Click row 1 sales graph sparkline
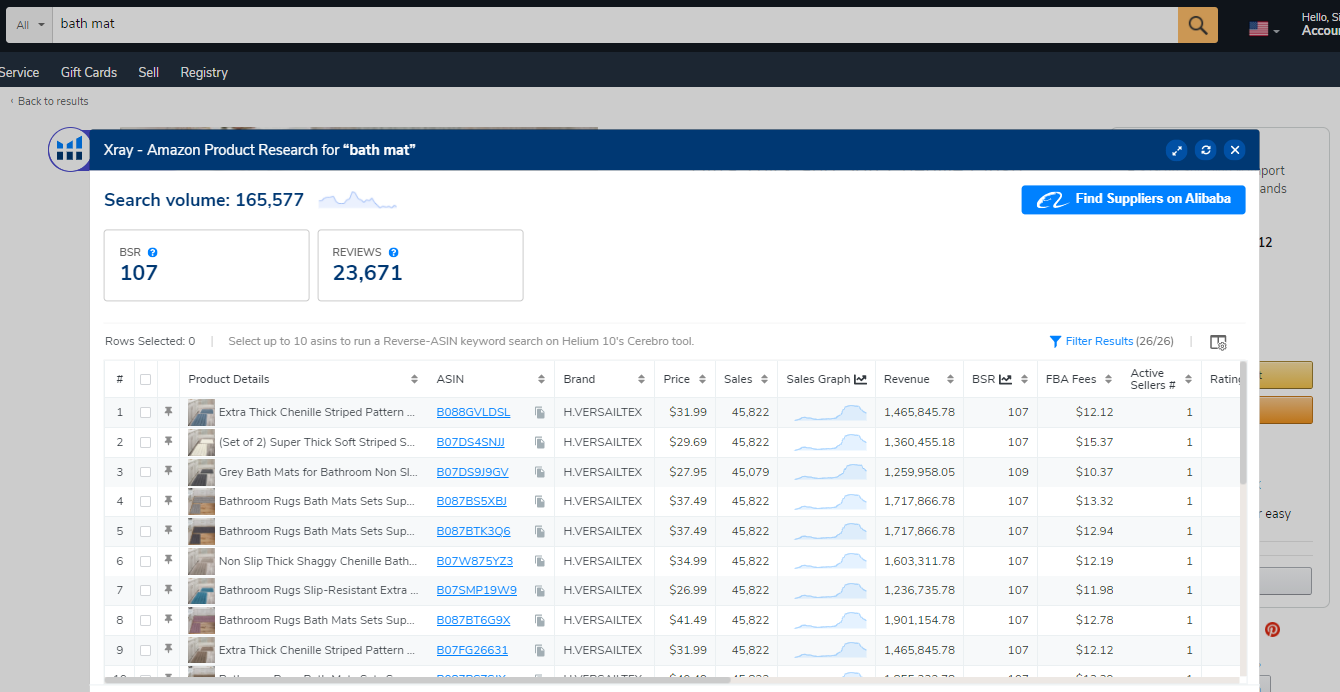This screenshot has height=692, width=1340. pyautogui.click(x=831, y=412)
